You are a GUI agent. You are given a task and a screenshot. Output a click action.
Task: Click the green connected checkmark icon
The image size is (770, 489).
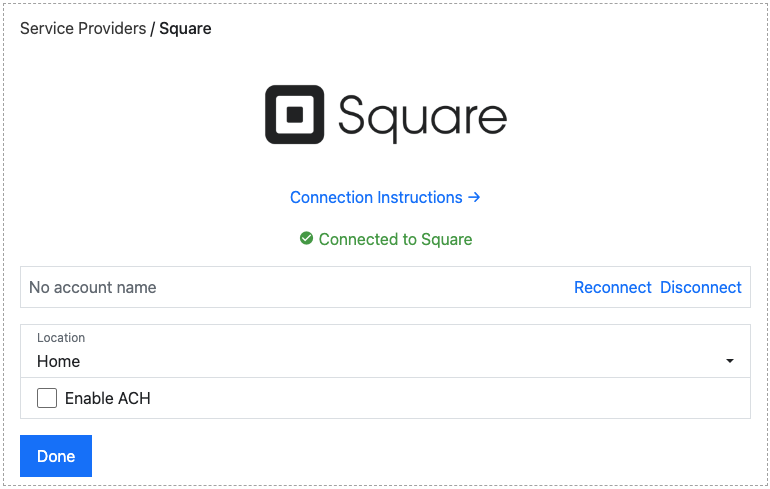[306, 239]
